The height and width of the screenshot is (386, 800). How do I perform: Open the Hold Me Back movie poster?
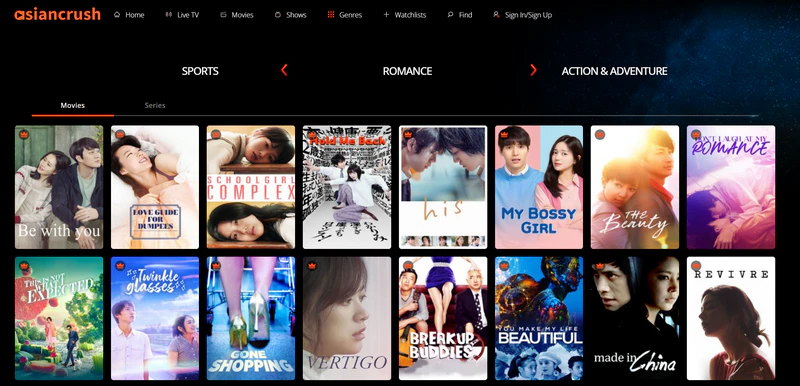pos(347,187)
